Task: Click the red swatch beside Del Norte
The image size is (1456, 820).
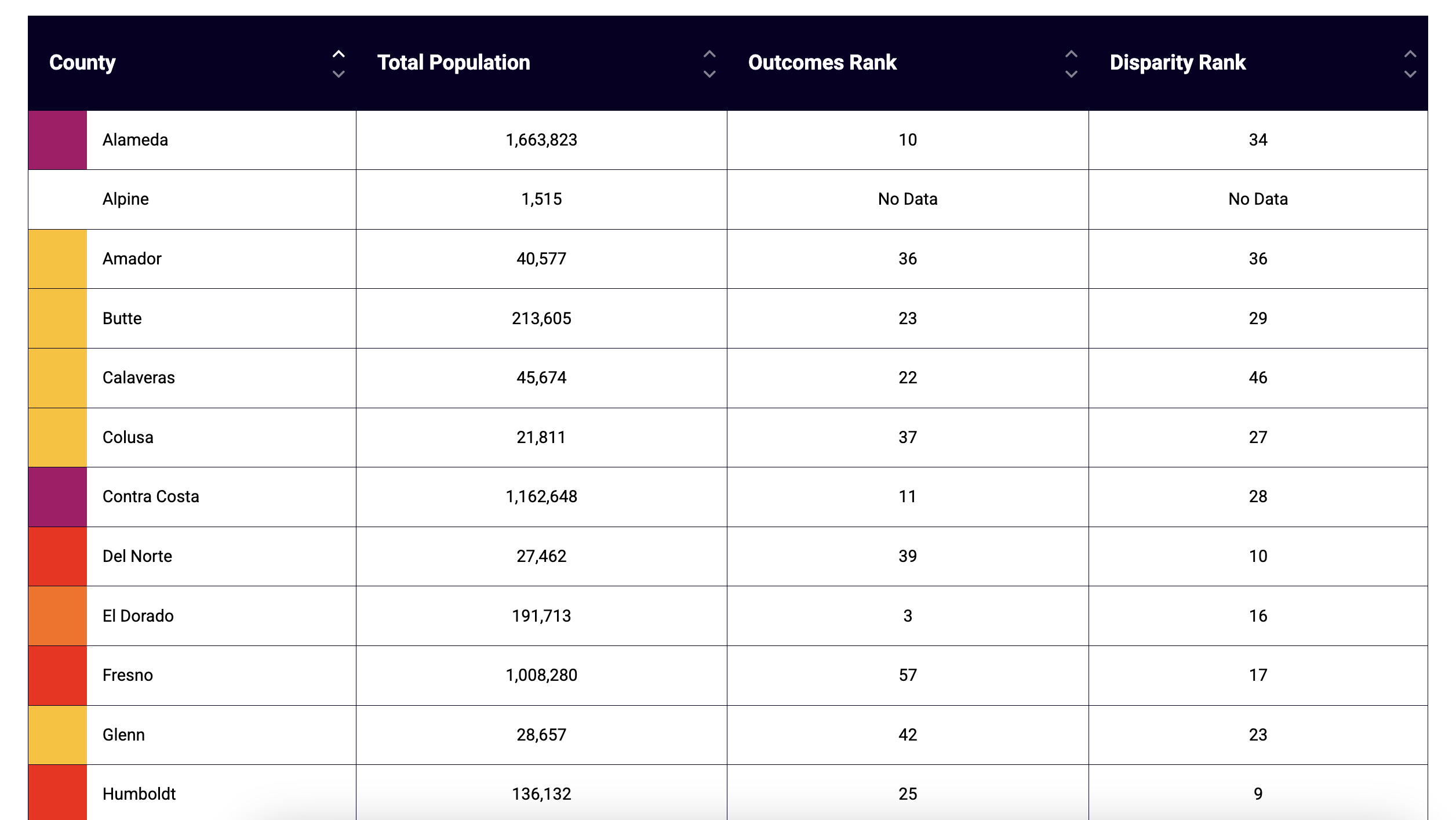Action: pos(57,557)
